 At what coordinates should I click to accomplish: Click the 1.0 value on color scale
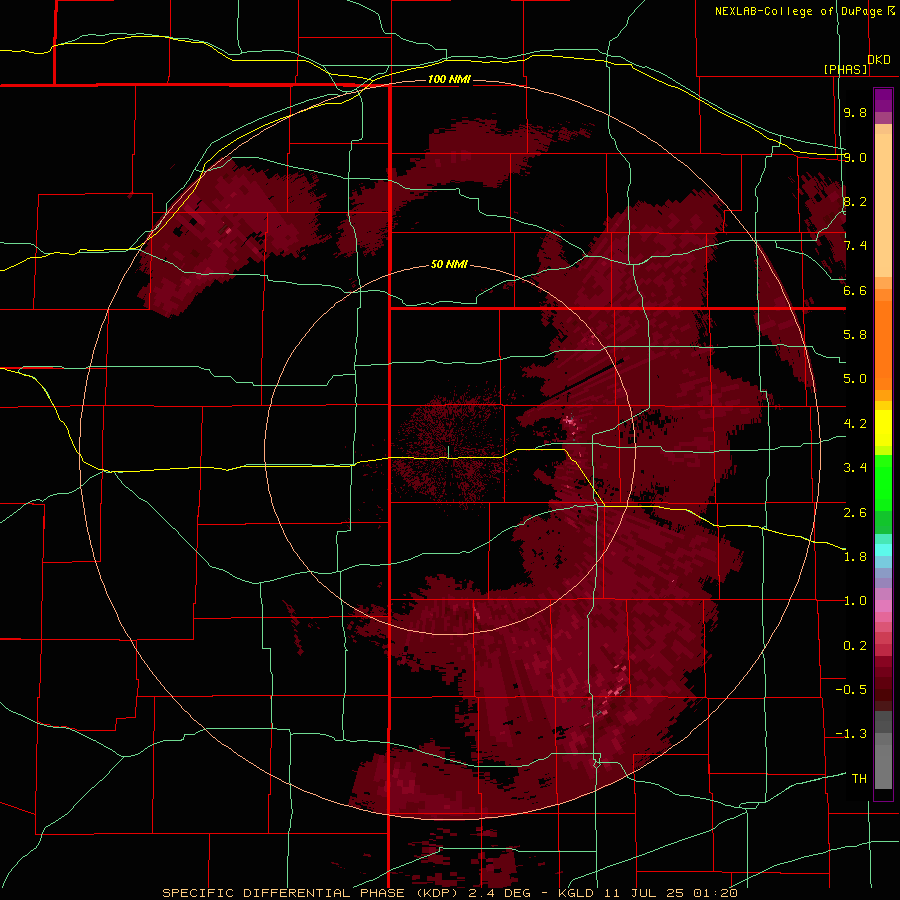point(855,601)
